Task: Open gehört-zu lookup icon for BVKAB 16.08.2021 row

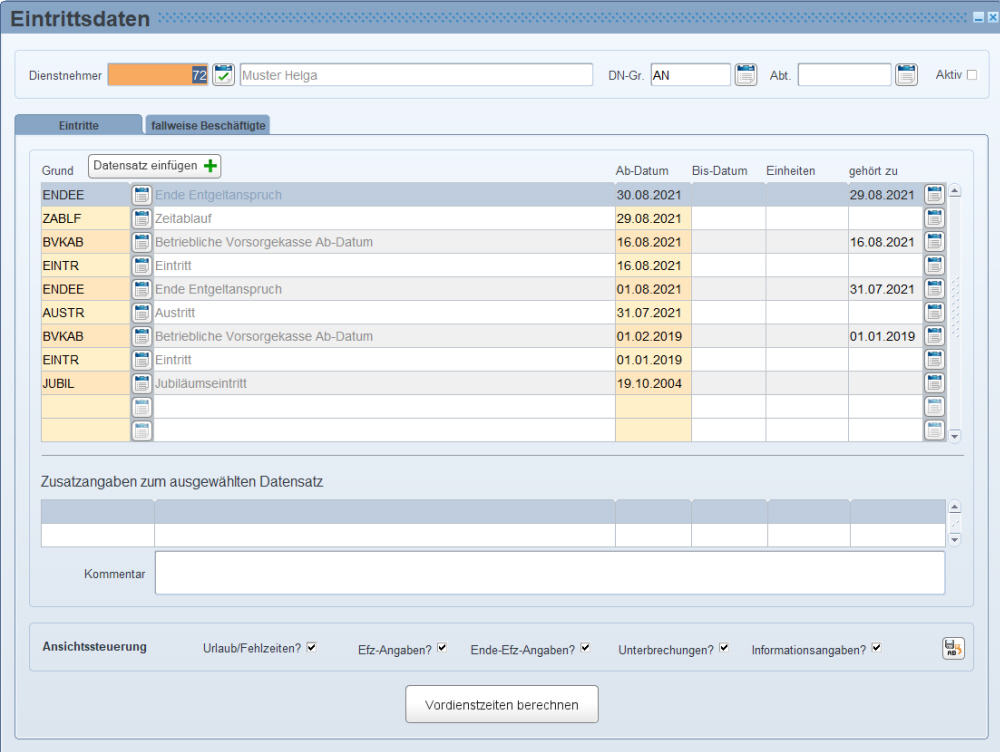Action: pyautogui.click(x=934, y=242)
